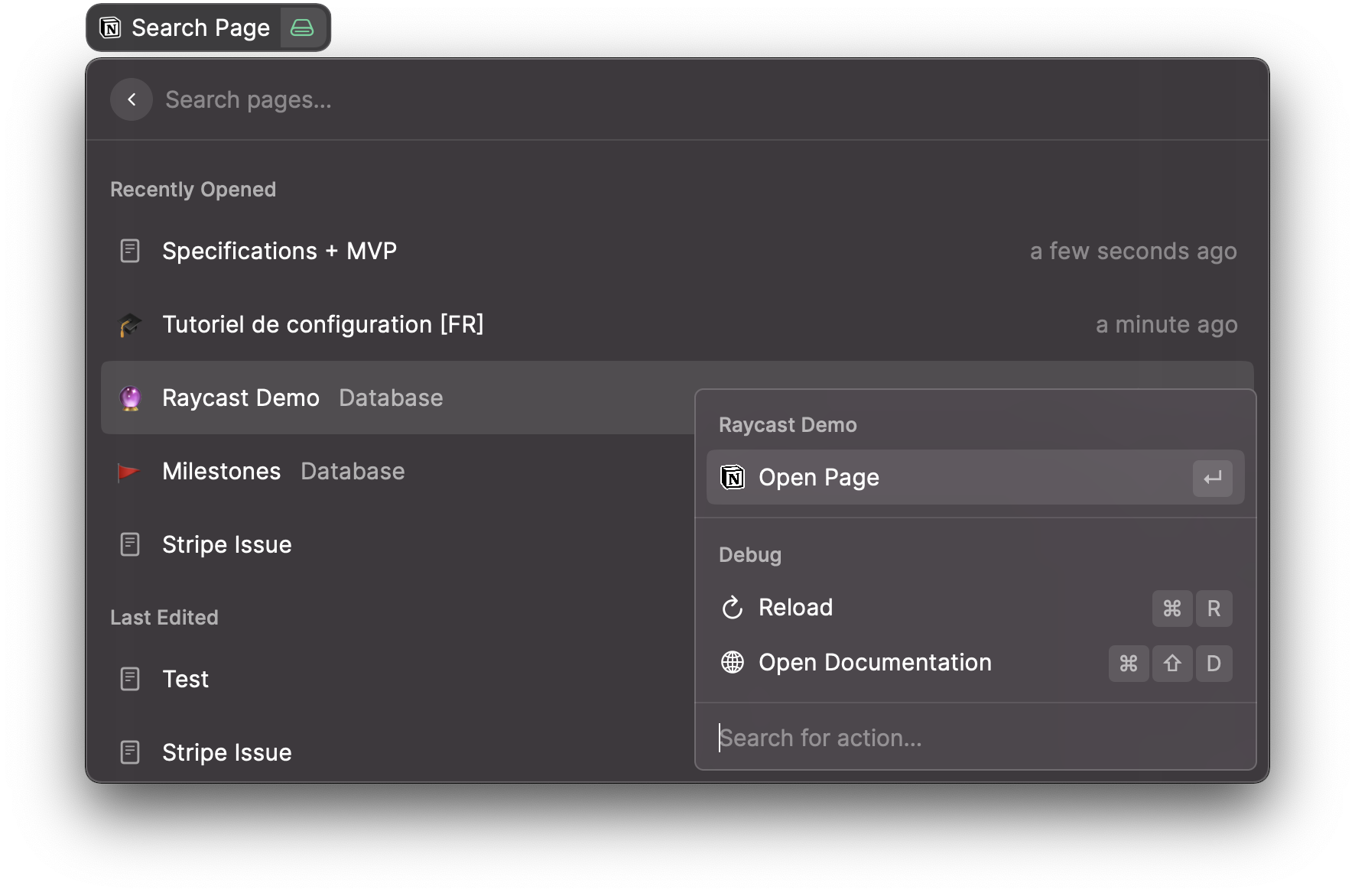Image resolution: width=1355 pixels, height=896 pixels.
Task: Choose the Open Documentation action
Action: point(975,663)
